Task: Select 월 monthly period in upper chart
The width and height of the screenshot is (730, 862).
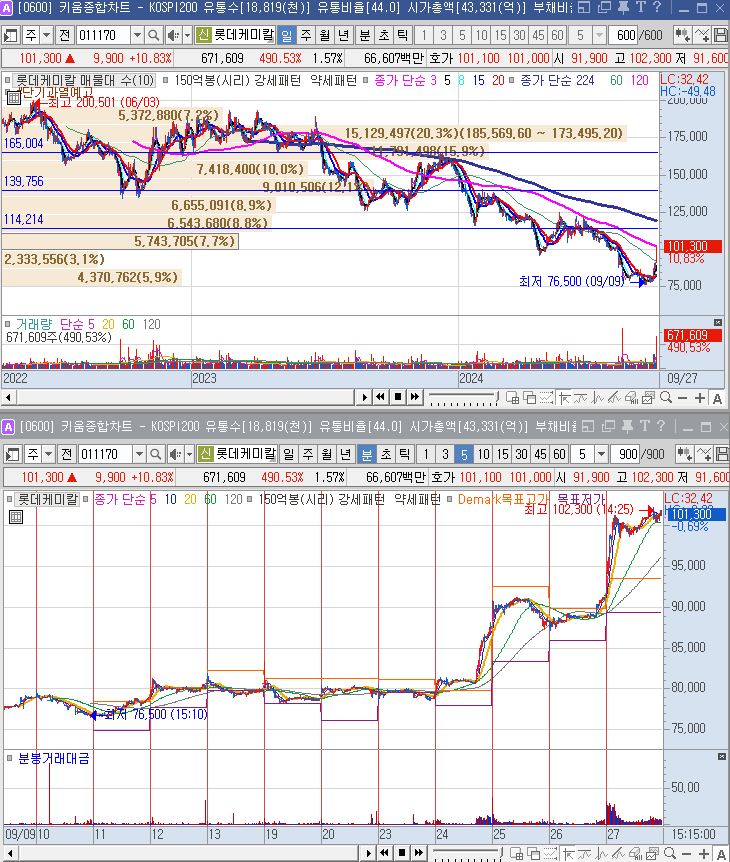Action: 324,36
